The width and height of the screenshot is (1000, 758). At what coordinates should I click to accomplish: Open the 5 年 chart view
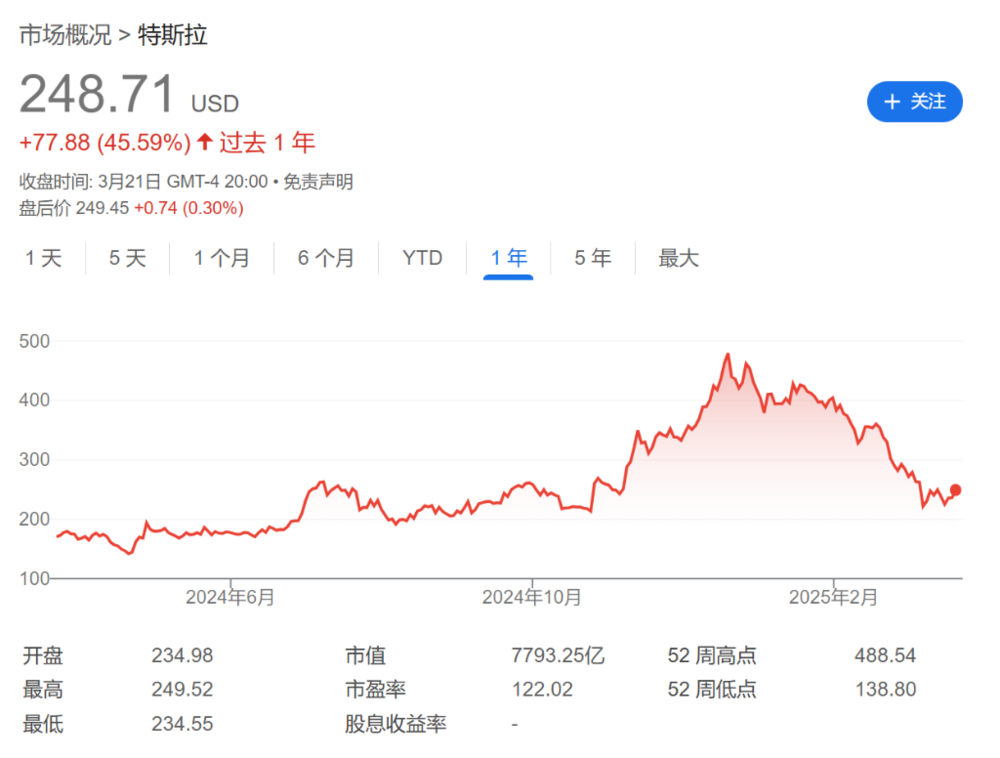click(x=593, y=257)
